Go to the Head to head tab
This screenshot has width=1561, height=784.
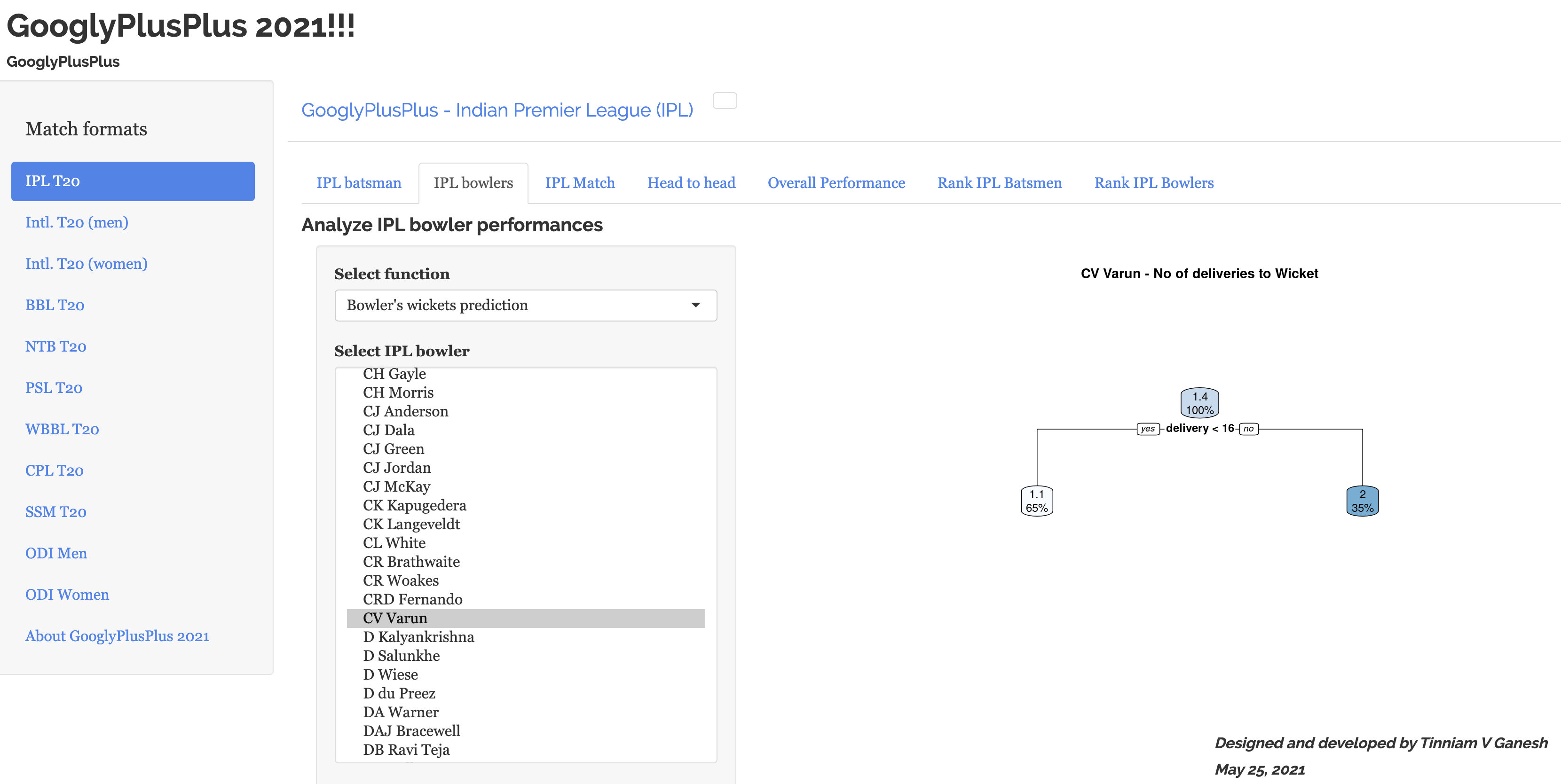pos(691,183)
